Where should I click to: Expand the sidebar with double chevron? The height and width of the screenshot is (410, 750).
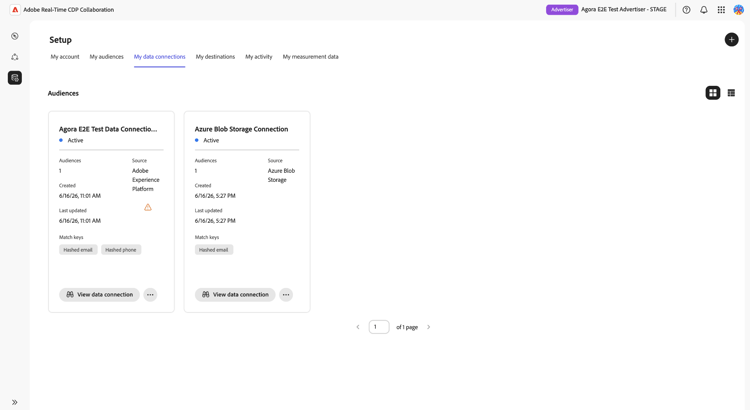[15, 402]
